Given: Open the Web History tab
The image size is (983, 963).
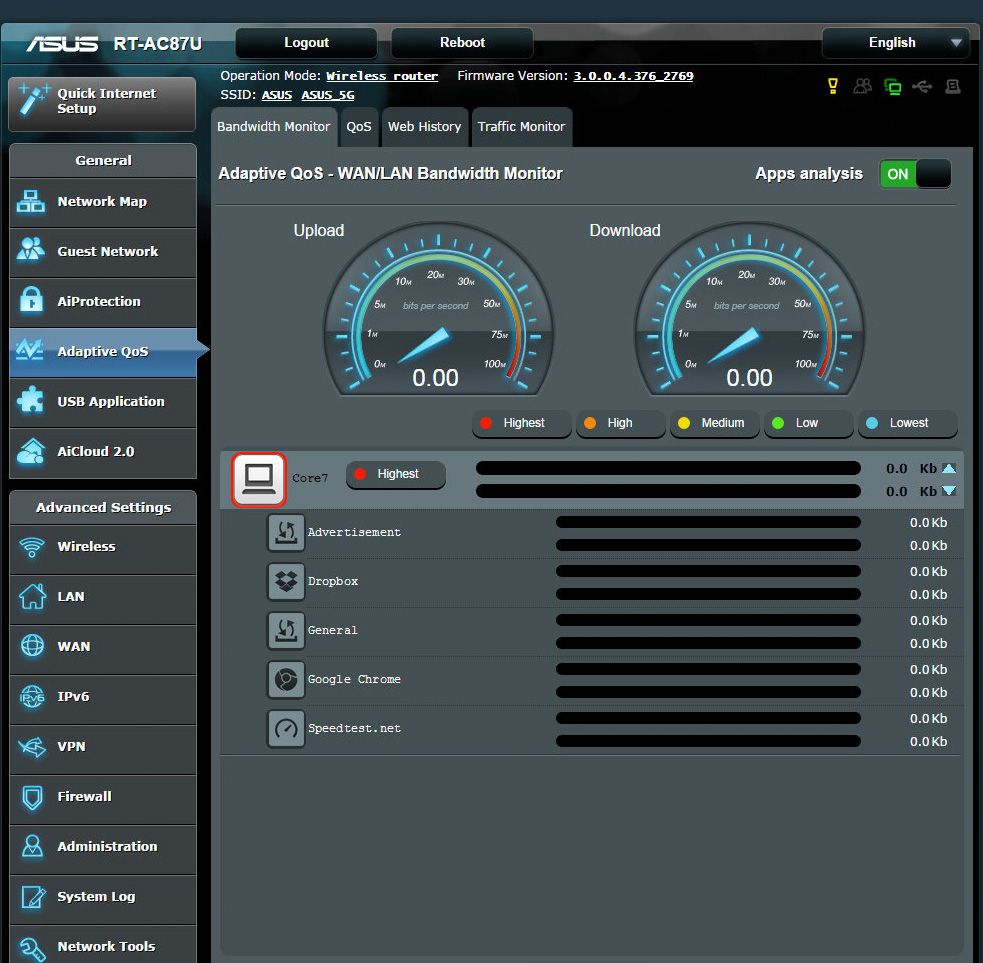Looking at the screenshot, I should pos(424,127).
